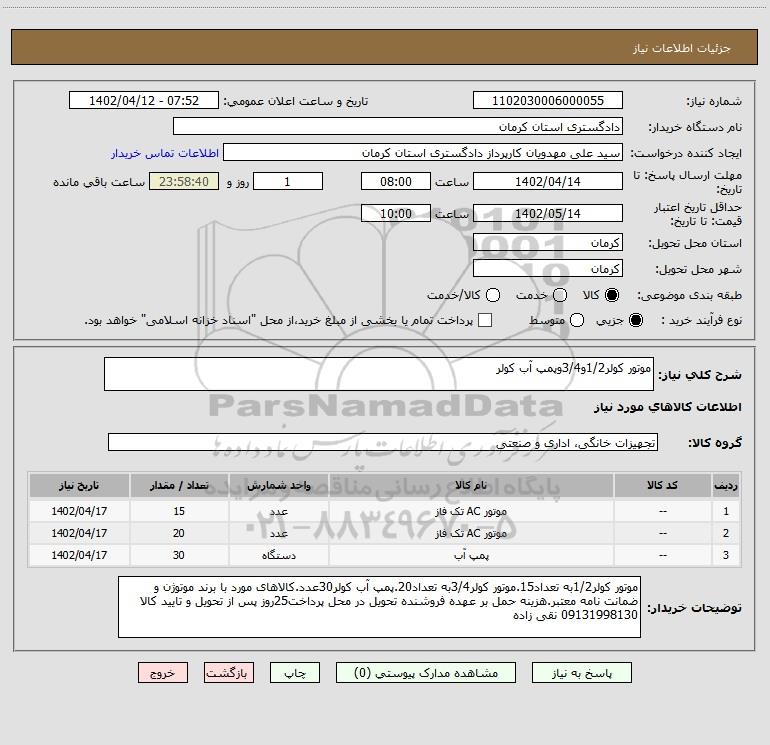Click the توضیحات خریدار text area
The width and height of the screenshot is (770, 745).
click(379, 607)
